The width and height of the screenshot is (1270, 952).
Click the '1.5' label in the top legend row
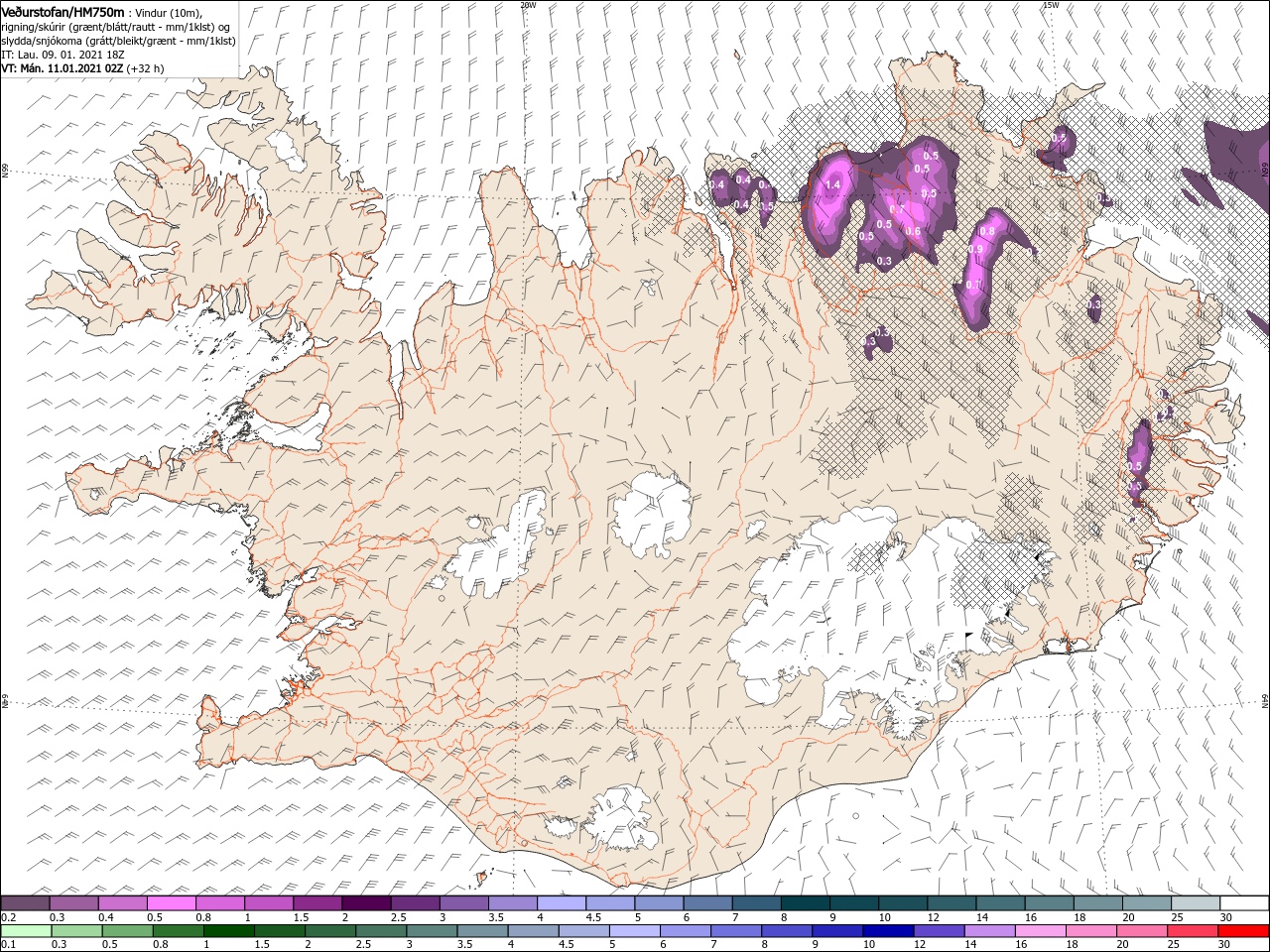[301, 917]
